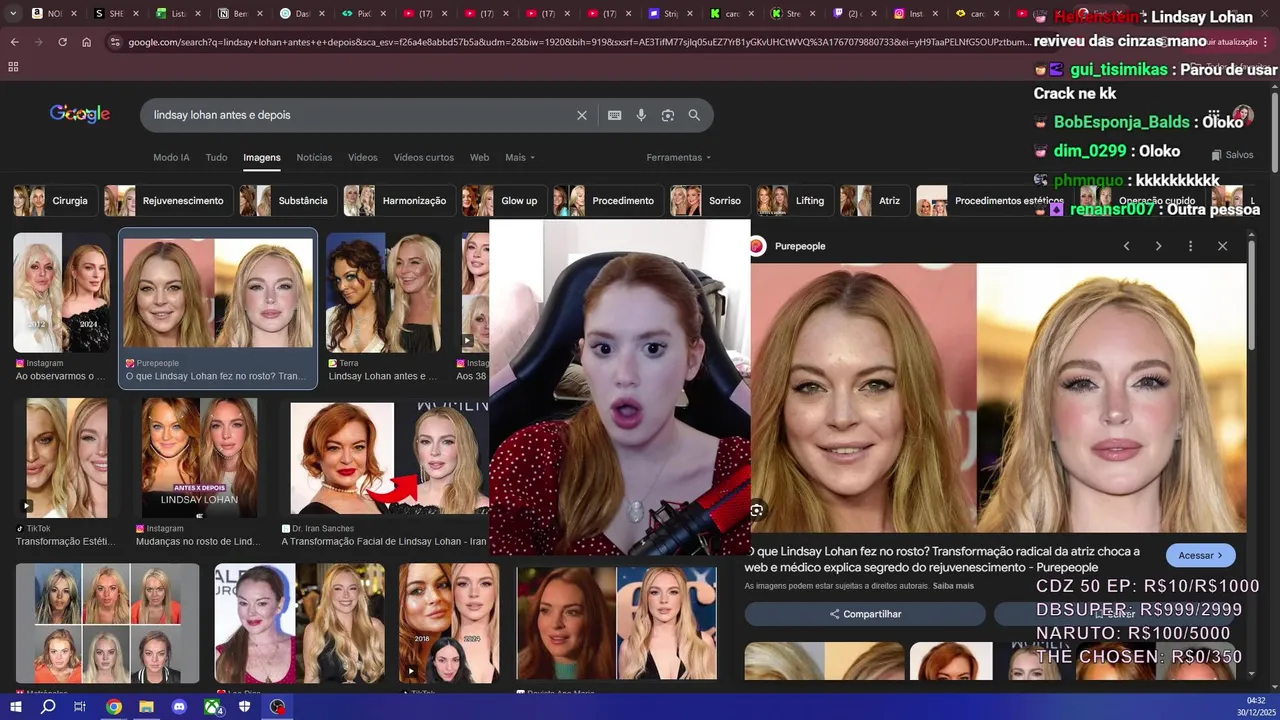Image resolution: width=1280 pixels, height=720 pixels.
Task: Open Dr. Iran Sanches image result
Action: point(385,457)
